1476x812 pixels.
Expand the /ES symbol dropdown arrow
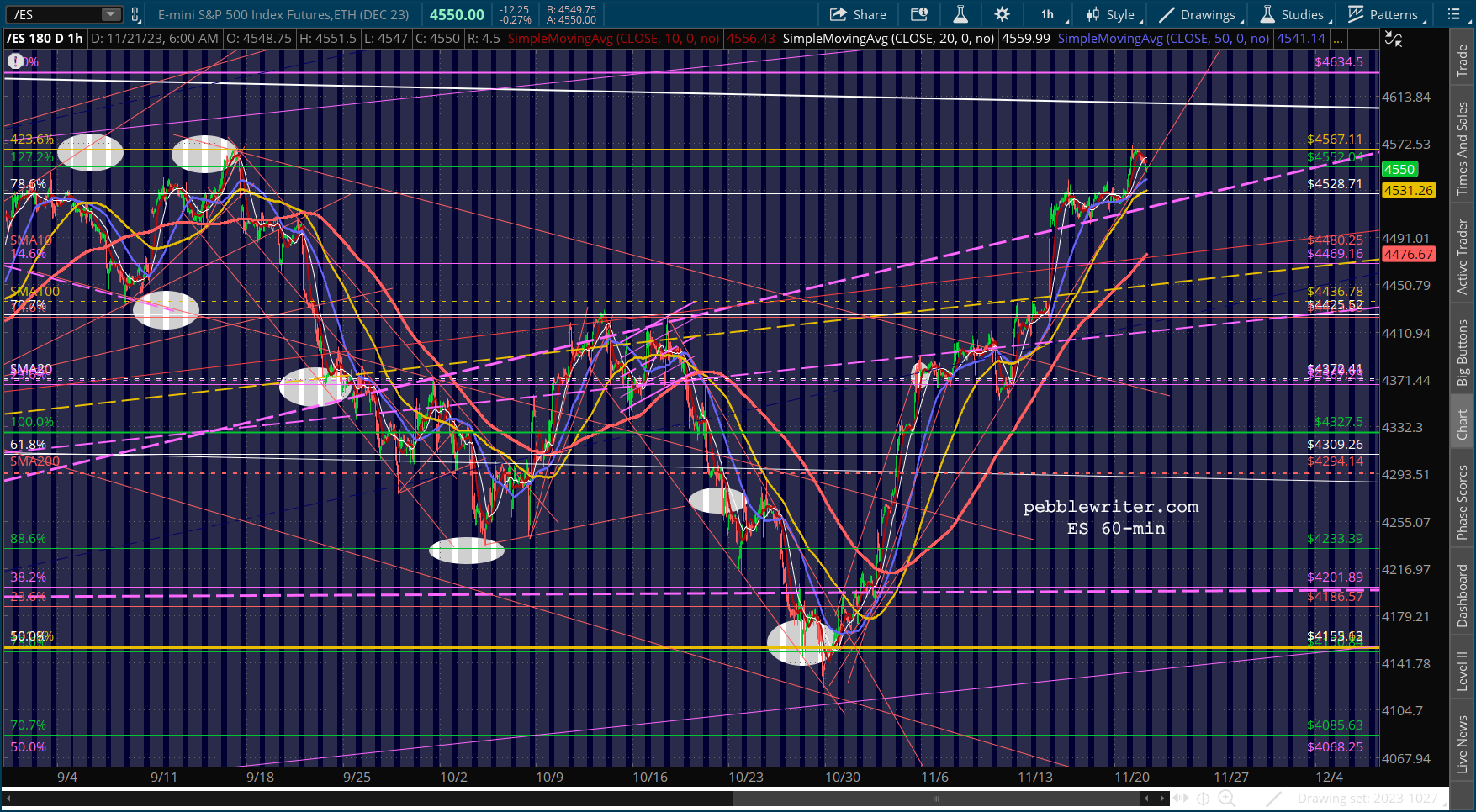[111, 14]
